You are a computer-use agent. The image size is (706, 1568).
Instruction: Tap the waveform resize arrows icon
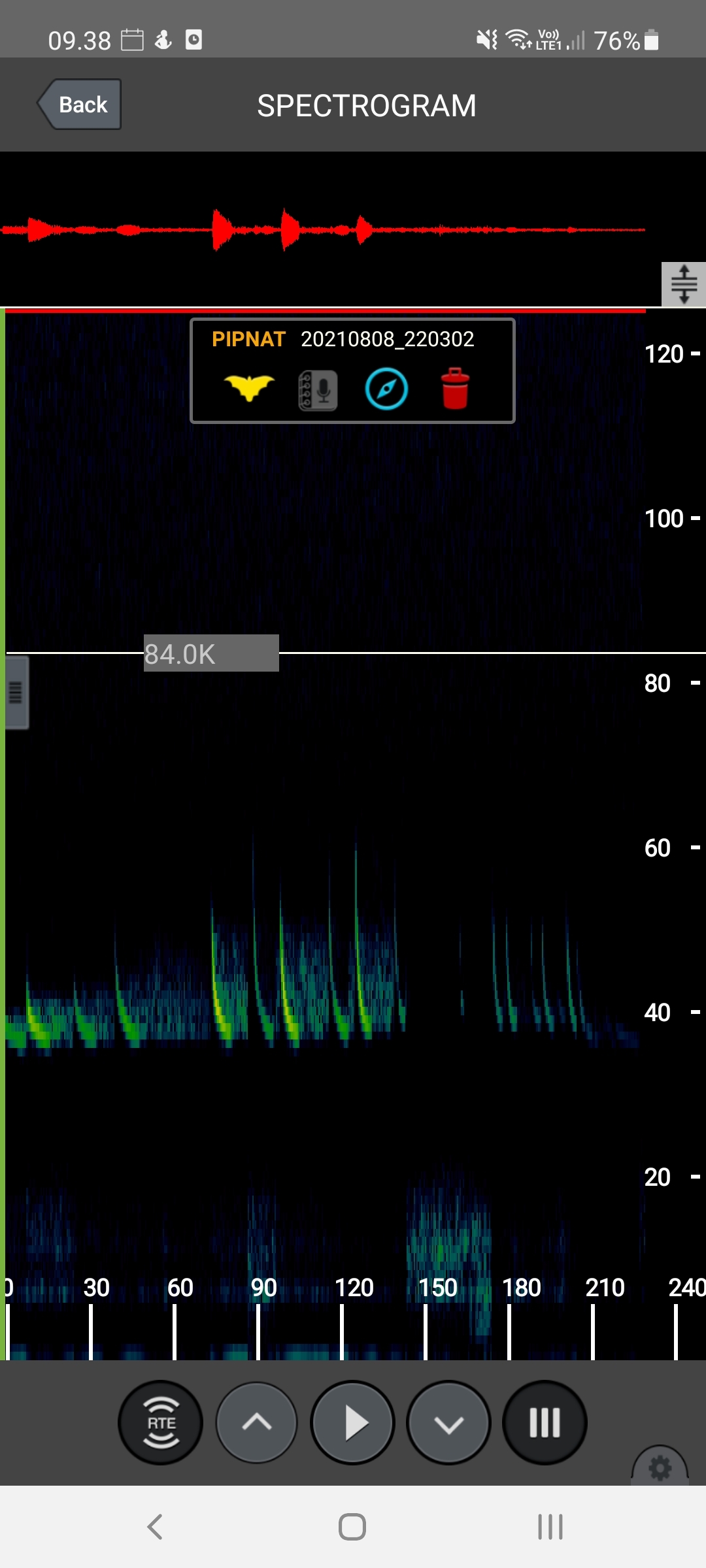(x=684, y=284)
